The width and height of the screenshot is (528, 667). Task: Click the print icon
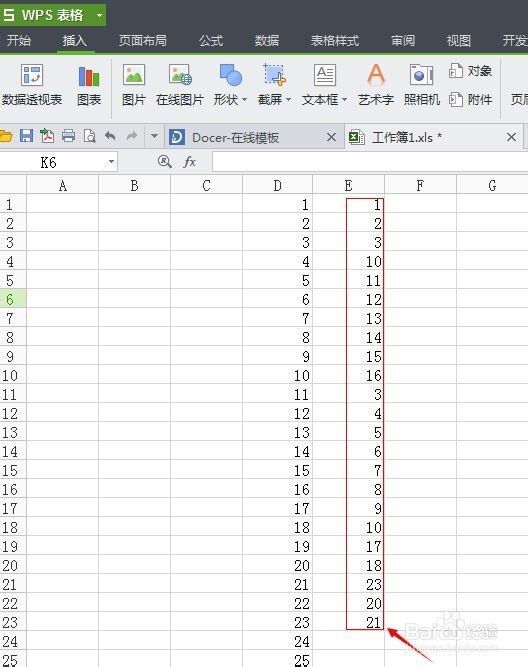68,136
